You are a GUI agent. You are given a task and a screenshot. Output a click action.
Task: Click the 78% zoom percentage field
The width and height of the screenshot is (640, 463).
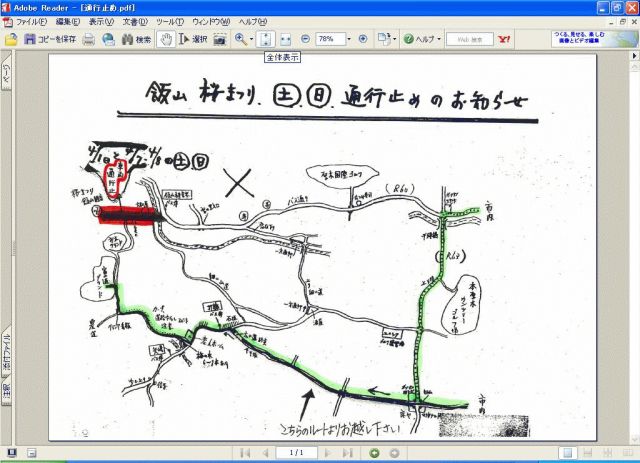tap(328, 39)
